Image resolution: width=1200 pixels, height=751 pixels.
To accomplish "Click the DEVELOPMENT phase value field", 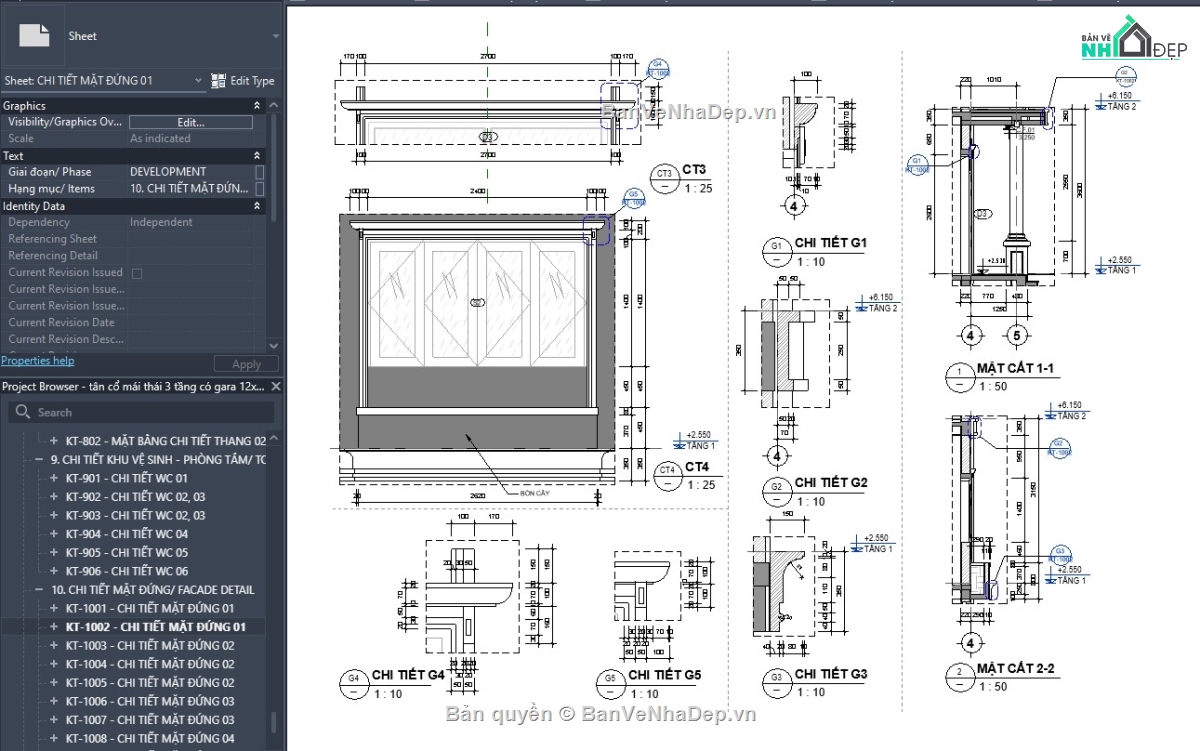I will (190, 172).
